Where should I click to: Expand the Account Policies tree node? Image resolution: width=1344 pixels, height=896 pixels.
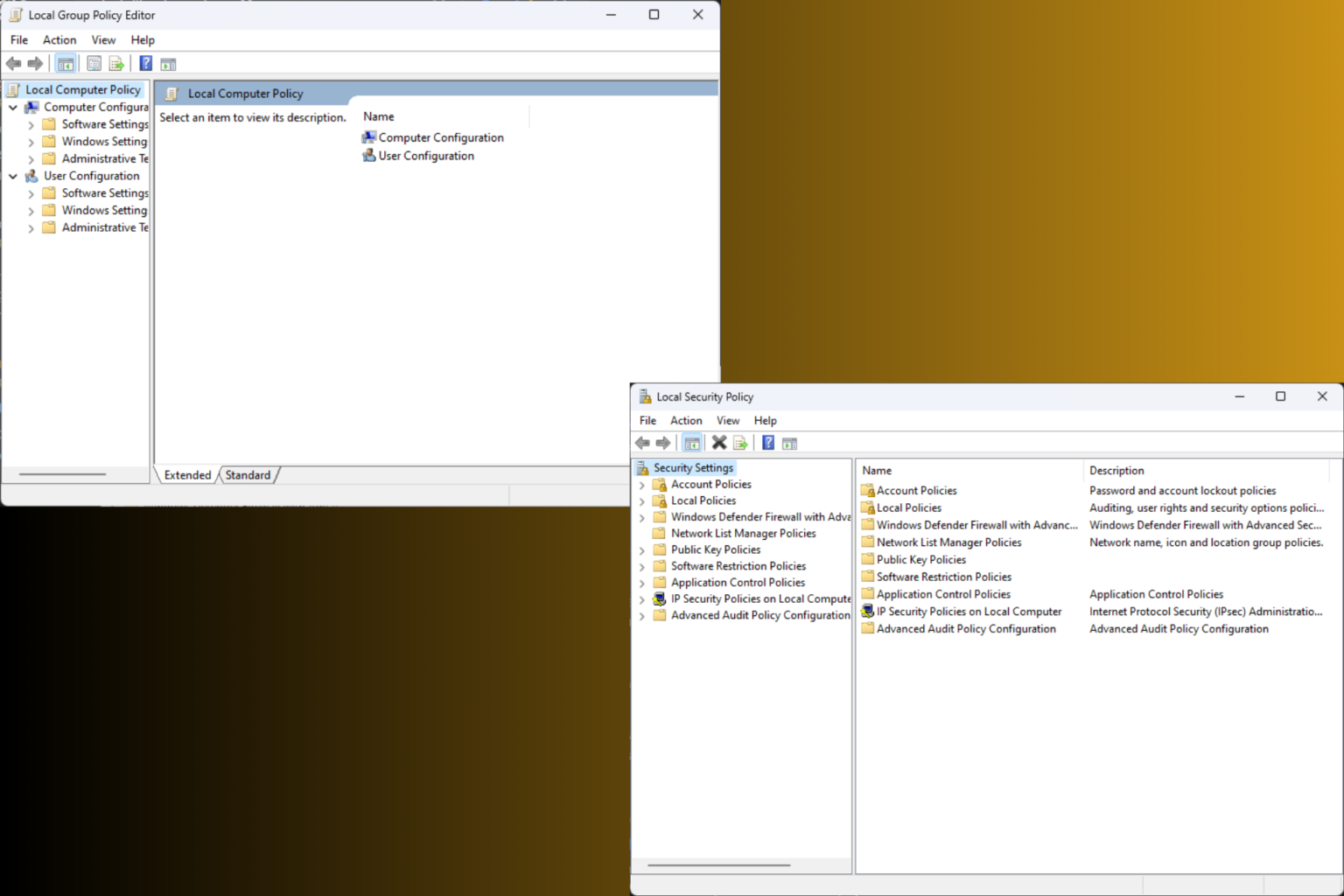click(x=642, y=485)
